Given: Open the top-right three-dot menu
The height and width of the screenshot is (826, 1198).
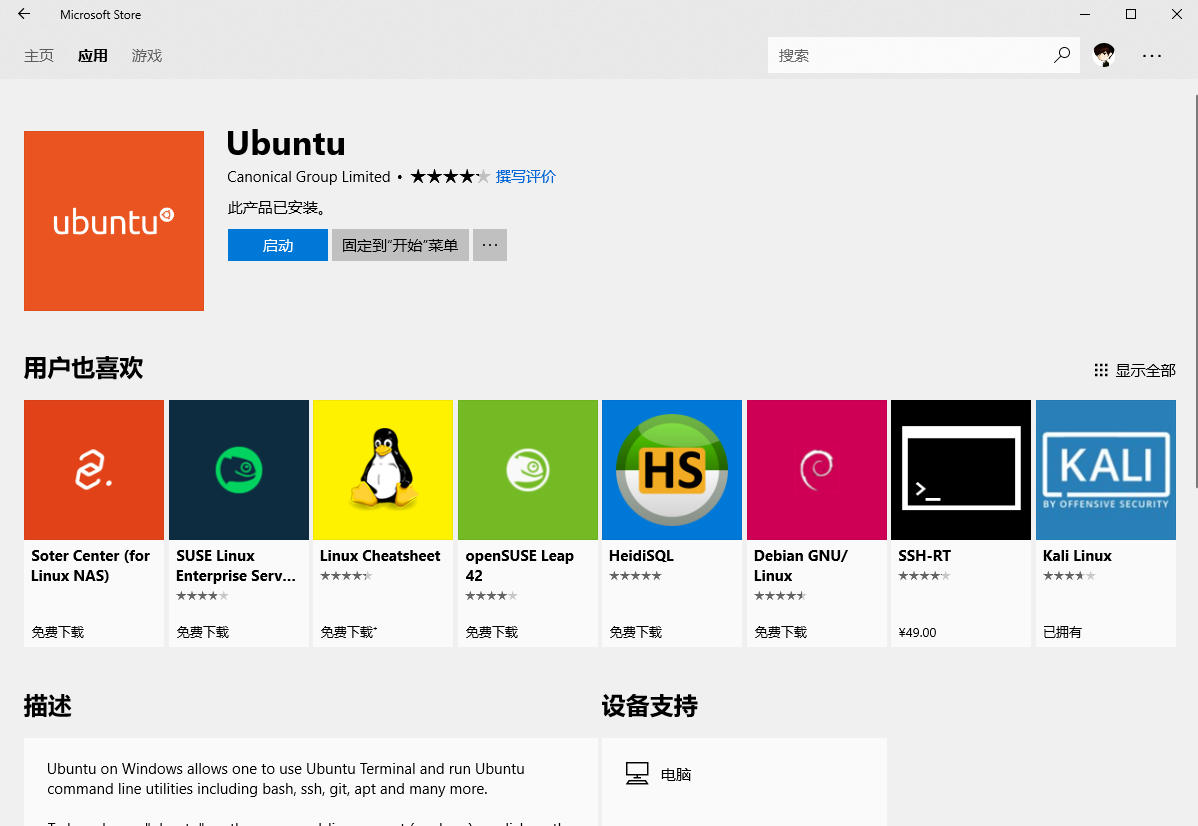Looking at the screenshot, I should tap(1152, 56).
